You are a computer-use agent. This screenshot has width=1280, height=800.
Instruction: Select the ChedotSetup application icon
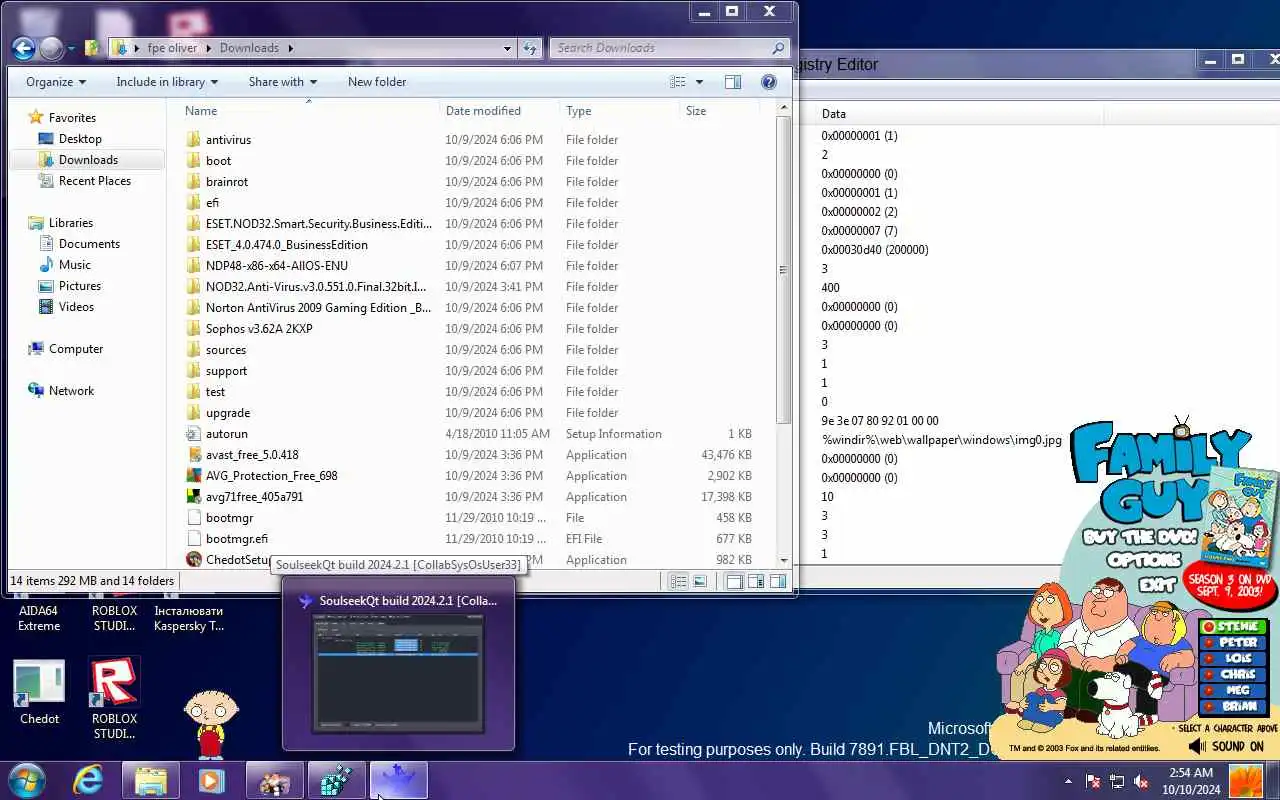pos(194,559)
